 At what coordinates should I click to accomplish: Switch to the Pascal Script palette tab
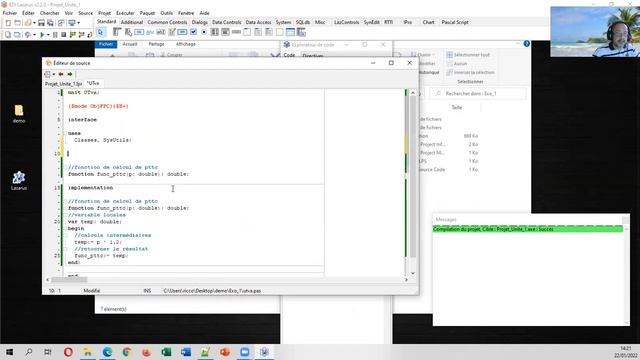pyautogui.click(x=455, y=22)
